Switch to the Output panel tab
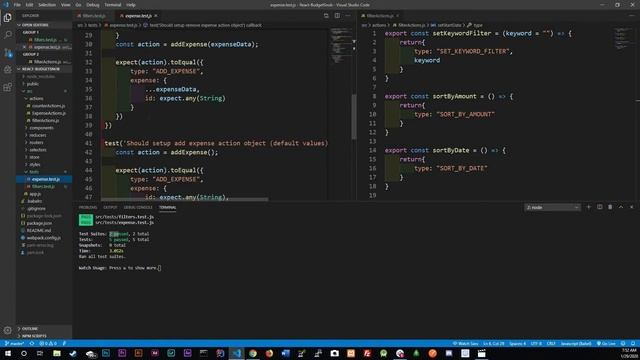640x360 pixels. 110,207
